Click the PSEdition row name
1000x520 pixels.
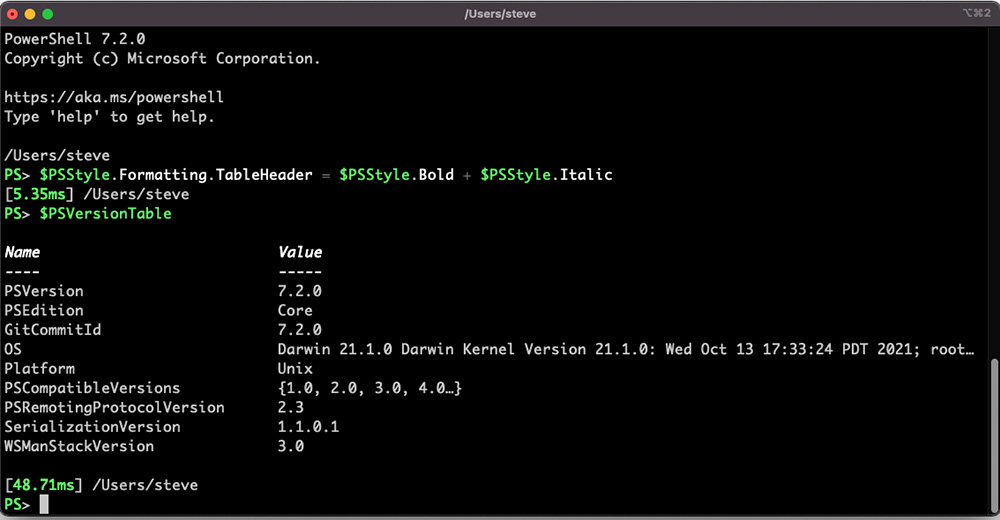pyautogui.click(x=44, y=310)
